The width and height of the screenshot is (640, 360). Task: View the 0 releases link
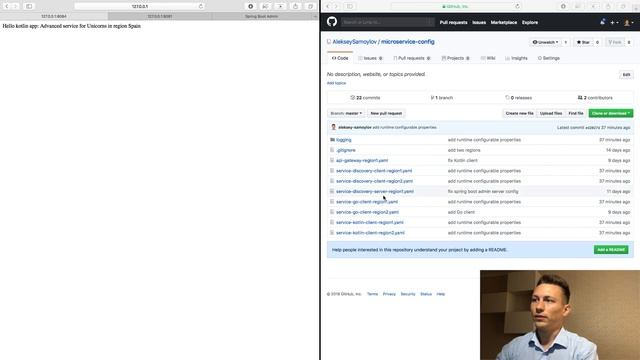pyautogui.click(x=518, y=98)
